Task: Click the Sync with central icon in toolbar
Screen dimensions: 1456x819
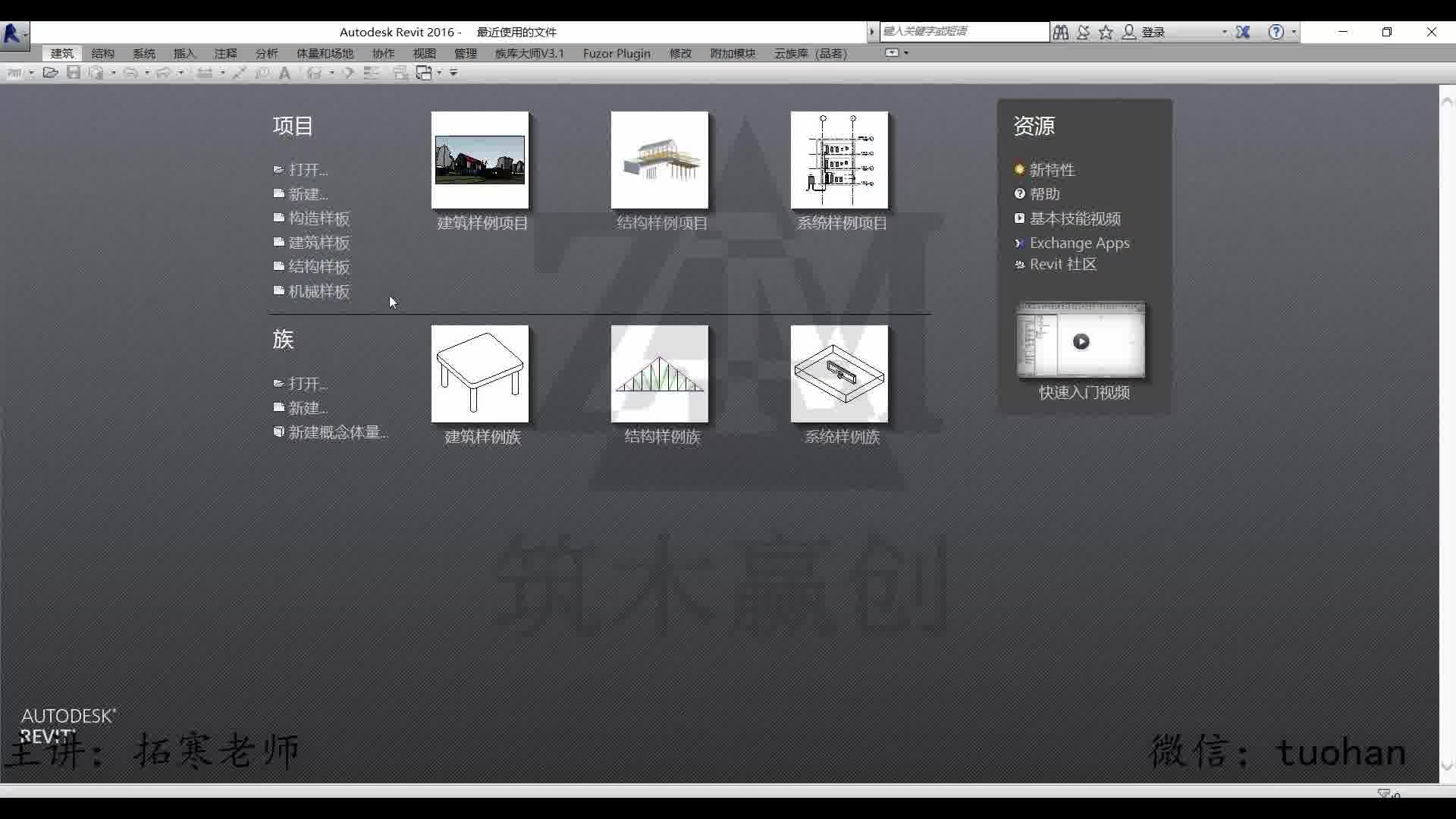Action: pyautogui.click(x=96, y=73)
